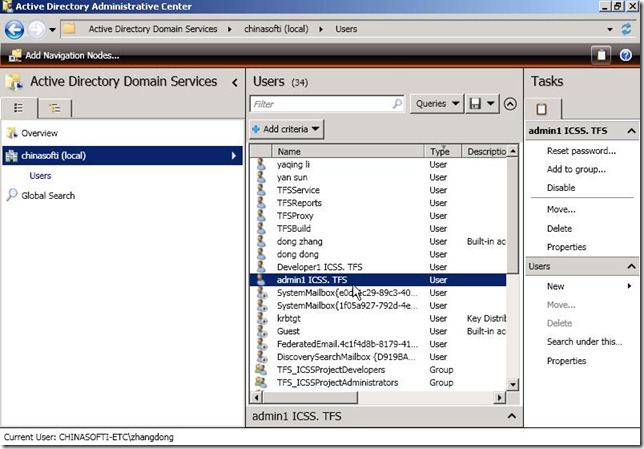
Task: Click user icon of TFSProxy
Action: 261,215
